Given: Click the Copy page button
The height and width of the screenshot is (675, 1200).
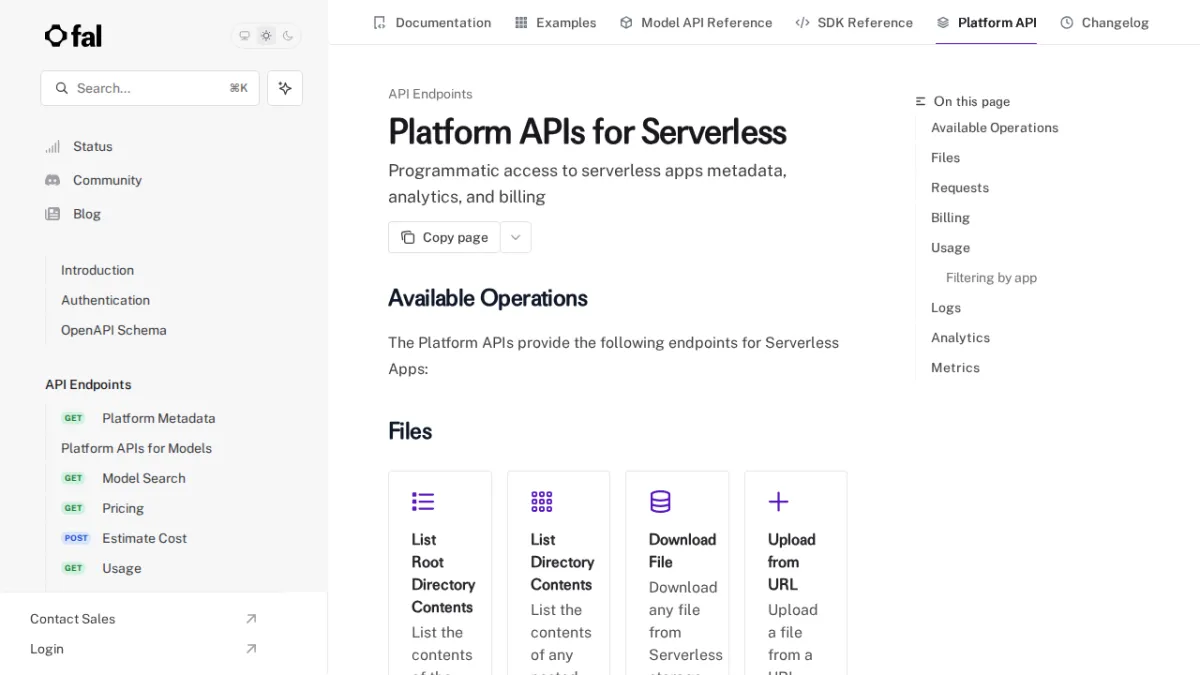Looking at the screenshot, I should pos(444,237).
